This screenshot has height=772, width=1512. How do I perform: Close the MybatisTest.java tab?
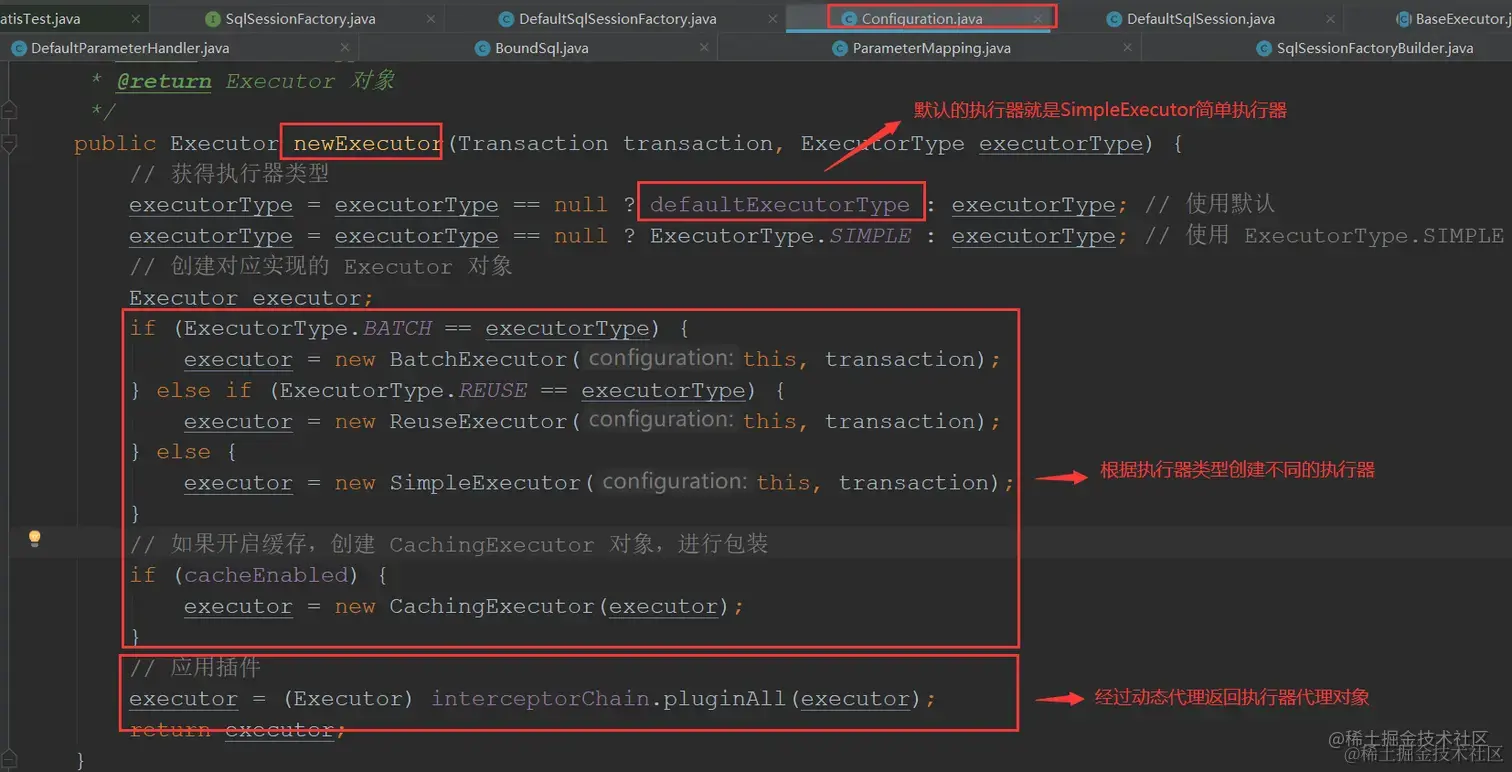(135, 19)
